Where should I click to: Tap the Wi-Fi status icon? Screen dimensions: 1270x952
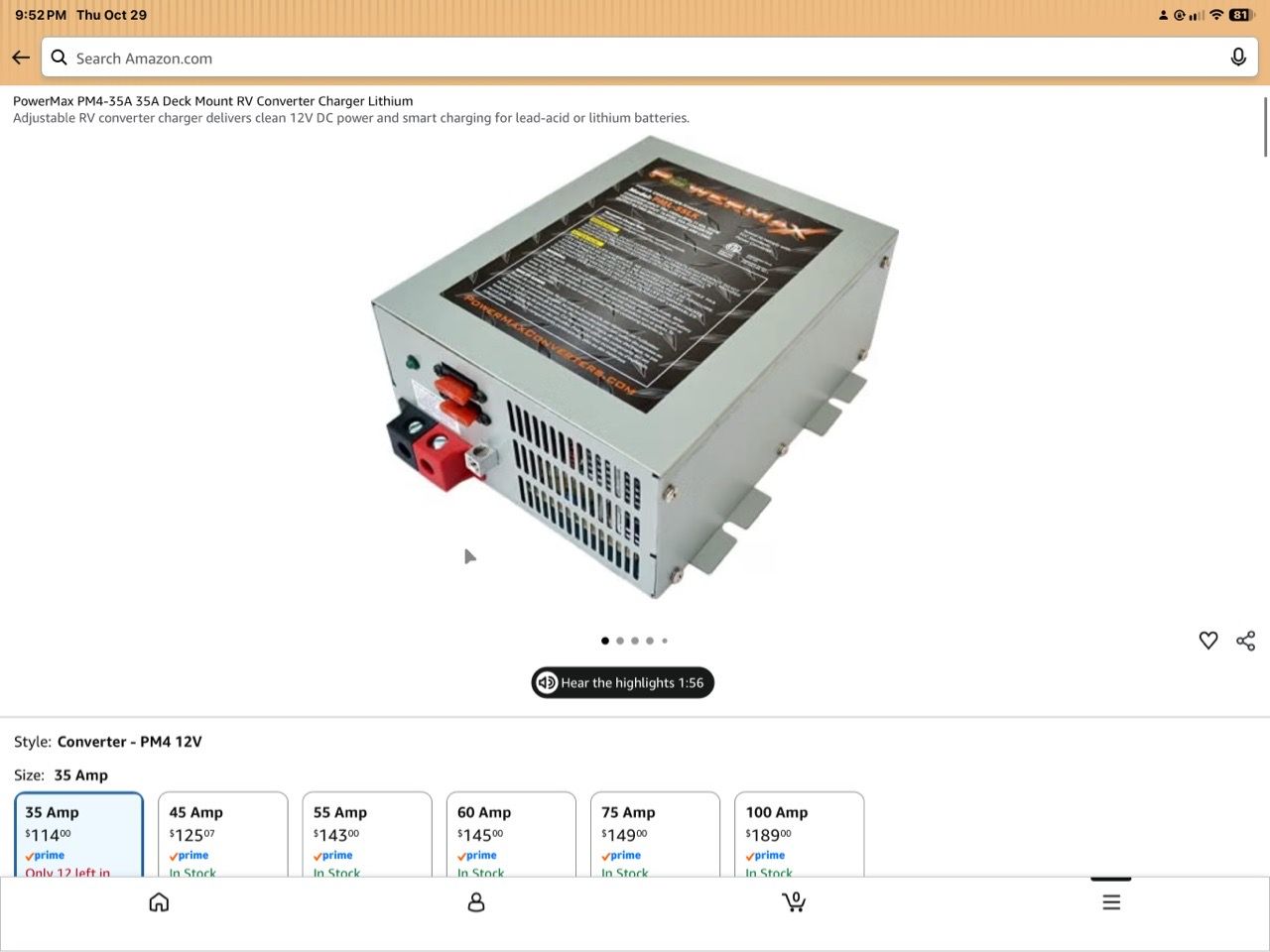[x=1216, y=15]
